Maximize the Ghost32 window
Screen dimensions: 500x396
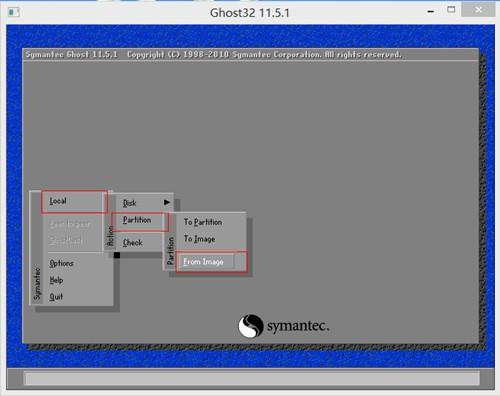tap(451, 10)
